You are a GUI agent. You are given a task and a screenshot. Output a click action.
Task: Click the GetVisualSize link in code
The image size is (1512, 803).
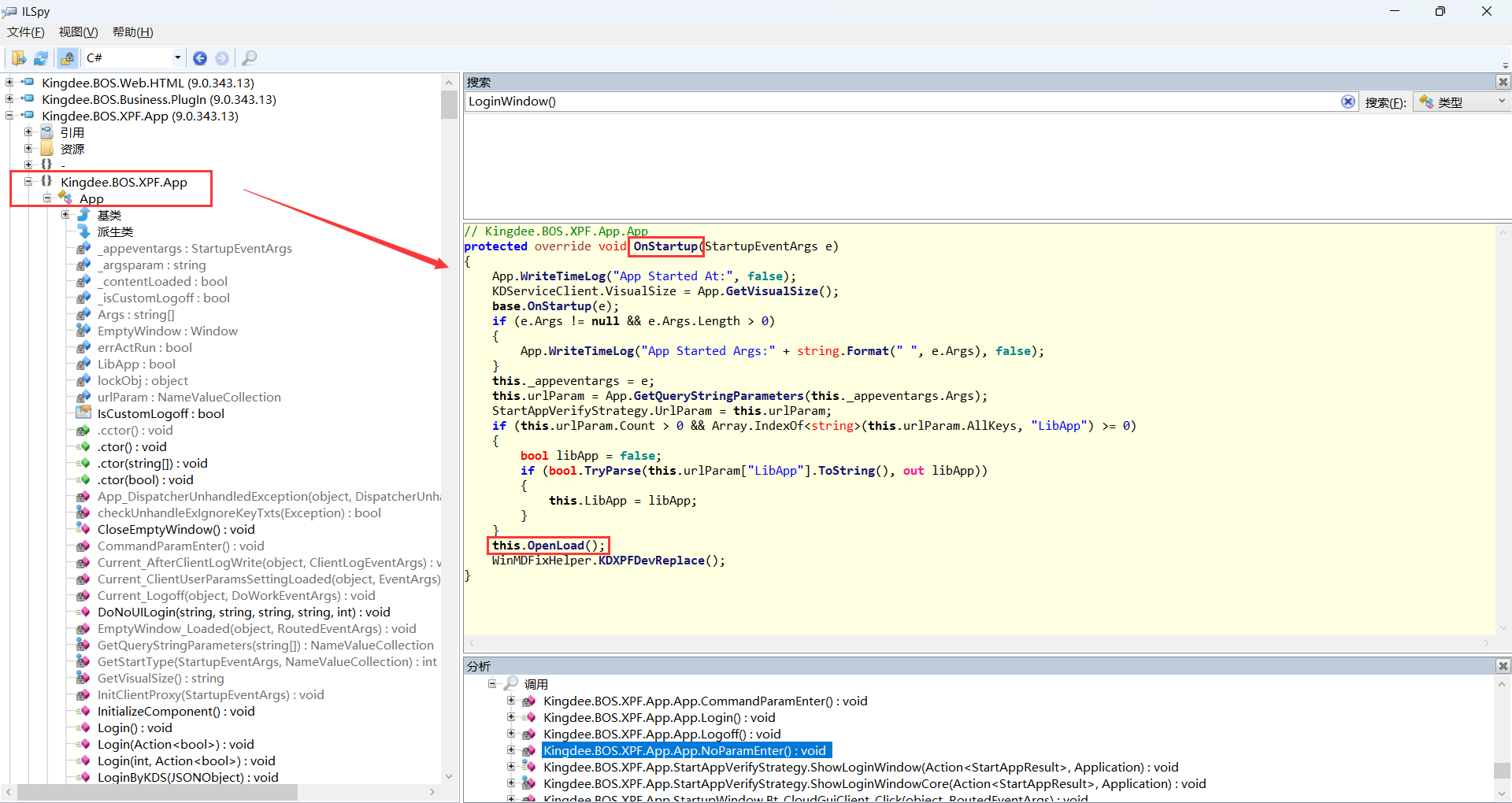(x=772, y=291)
